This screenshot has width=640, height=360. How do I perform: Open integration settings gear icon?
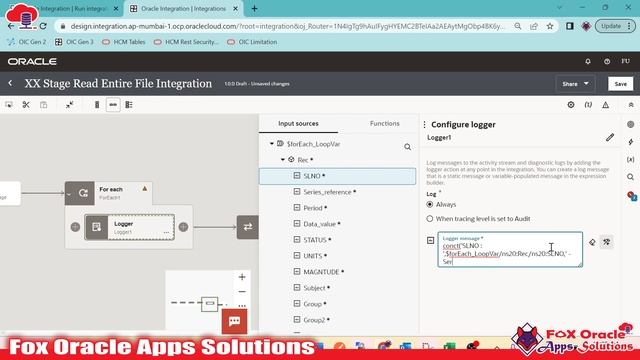click(x=571, y=105)
